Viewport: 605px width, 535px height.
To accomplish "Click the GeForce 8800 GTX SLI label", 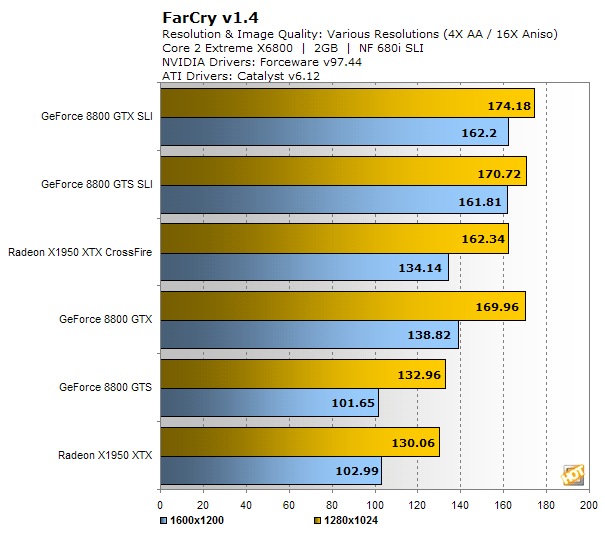I will (x=97, y=116).
